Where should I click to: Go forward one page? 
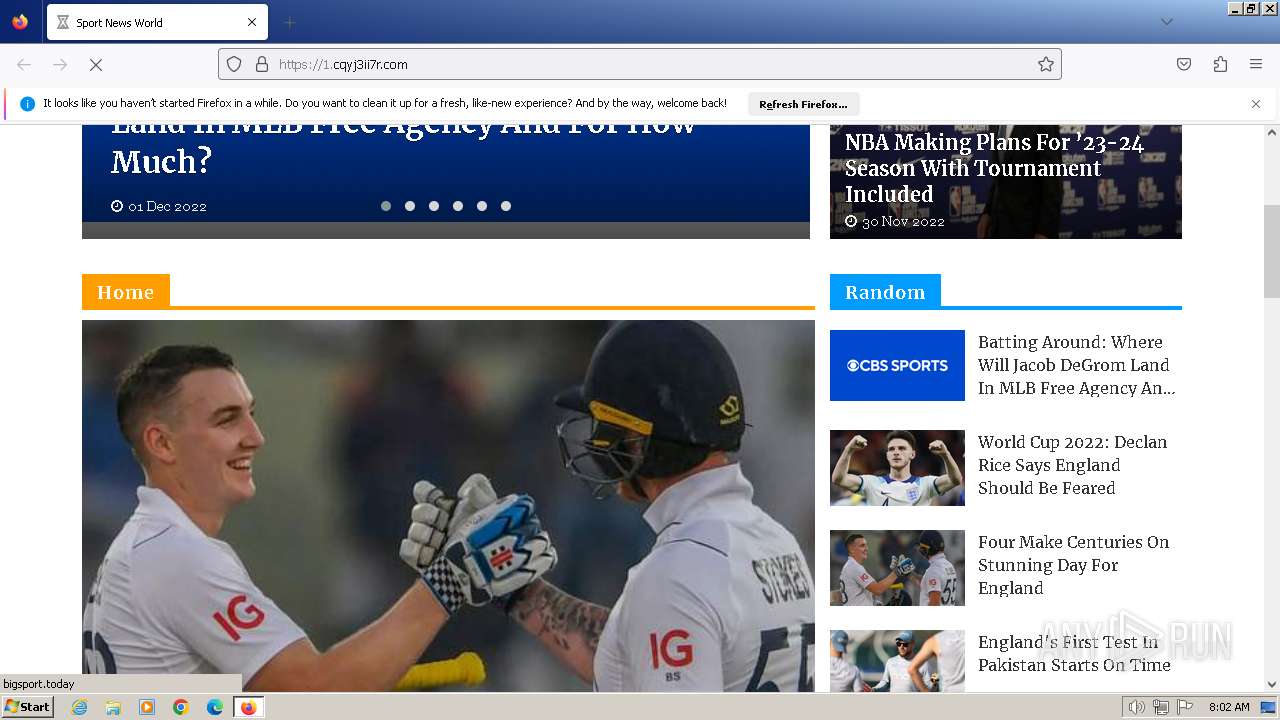point(60,64)
